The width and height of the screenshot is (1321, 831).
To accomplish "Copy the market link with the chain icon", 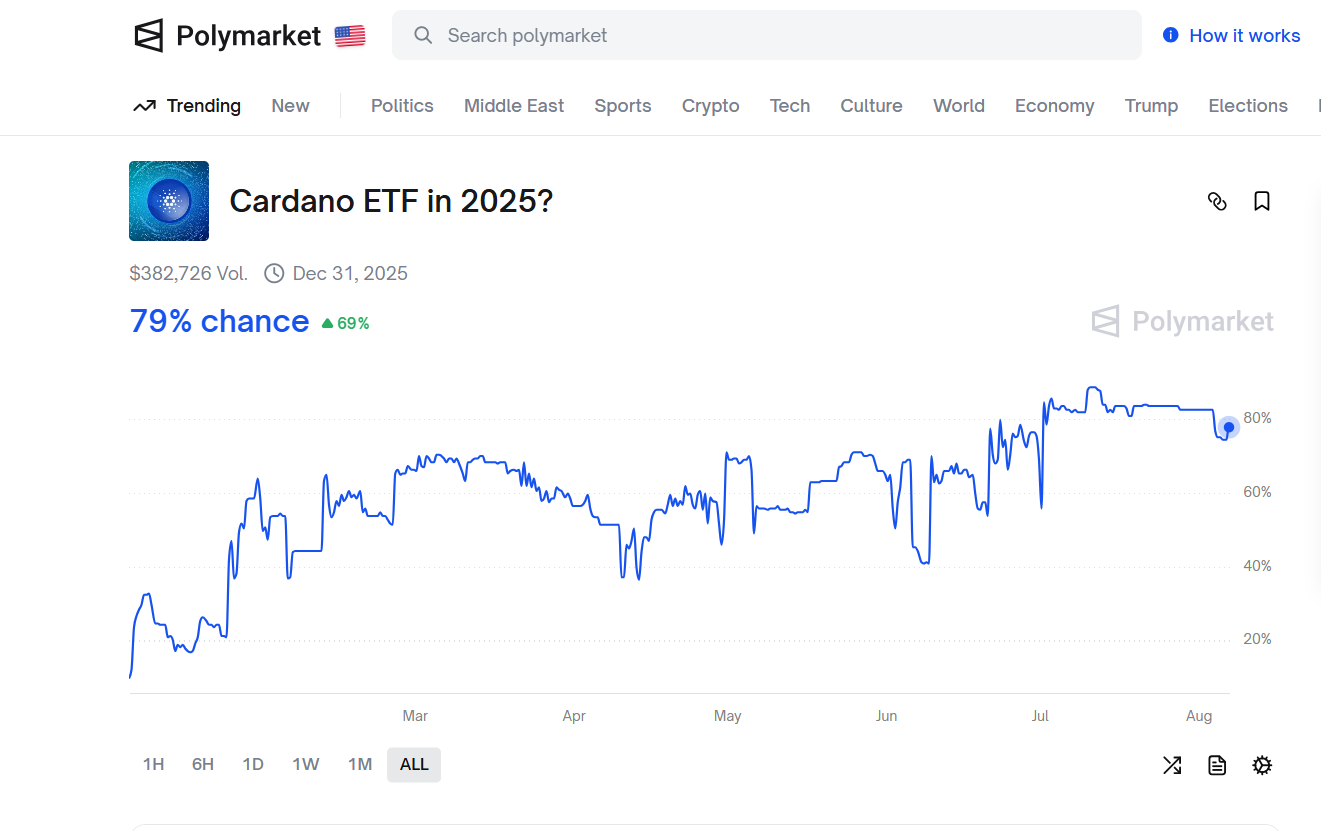I will click(x=1217, y=202).
